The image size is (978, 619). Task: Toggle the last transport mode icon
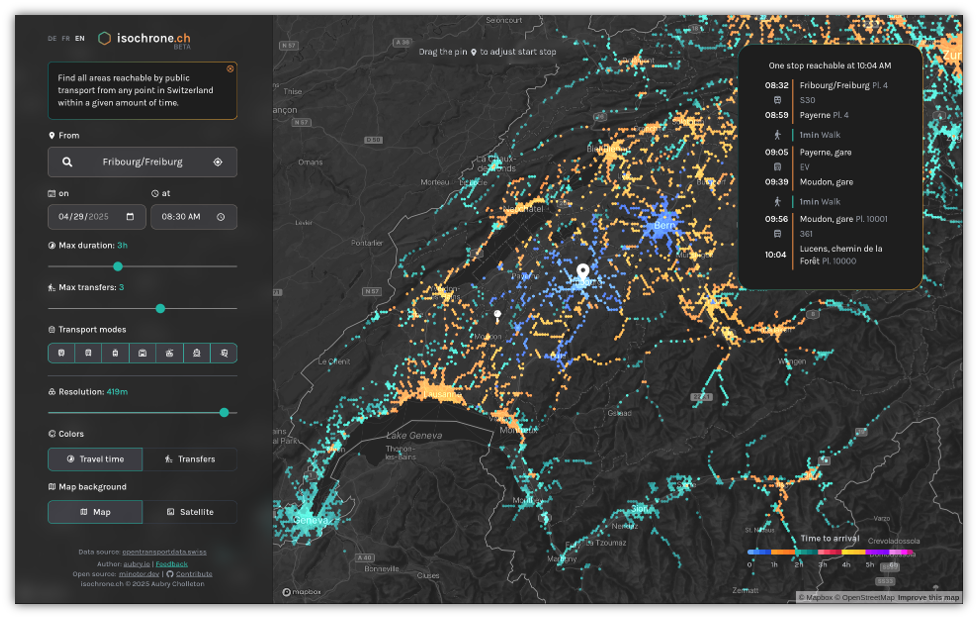coord(224,353)
